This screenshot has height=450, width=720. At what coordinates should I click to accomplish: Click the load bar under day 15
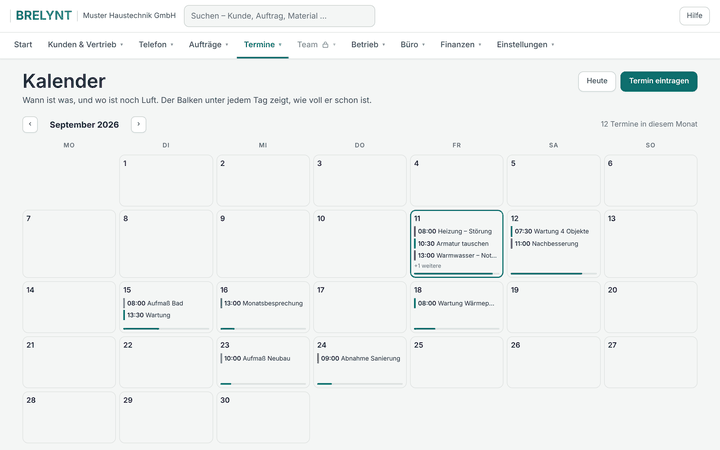(166, 329)
